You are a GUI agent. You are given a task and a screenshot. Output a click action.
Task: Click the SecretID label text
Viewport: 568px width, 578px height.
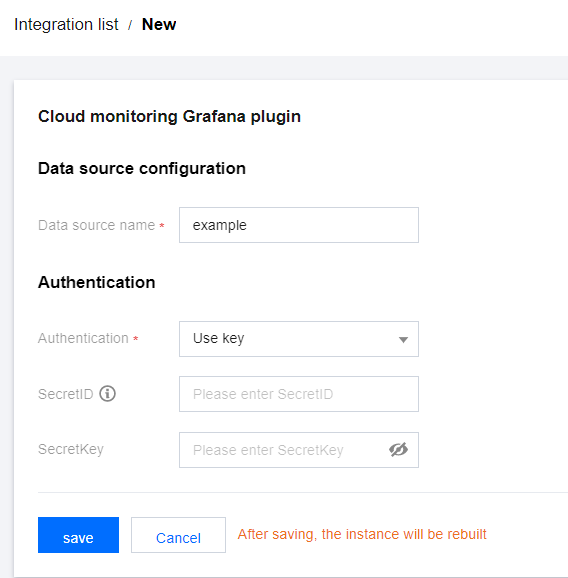66,394
